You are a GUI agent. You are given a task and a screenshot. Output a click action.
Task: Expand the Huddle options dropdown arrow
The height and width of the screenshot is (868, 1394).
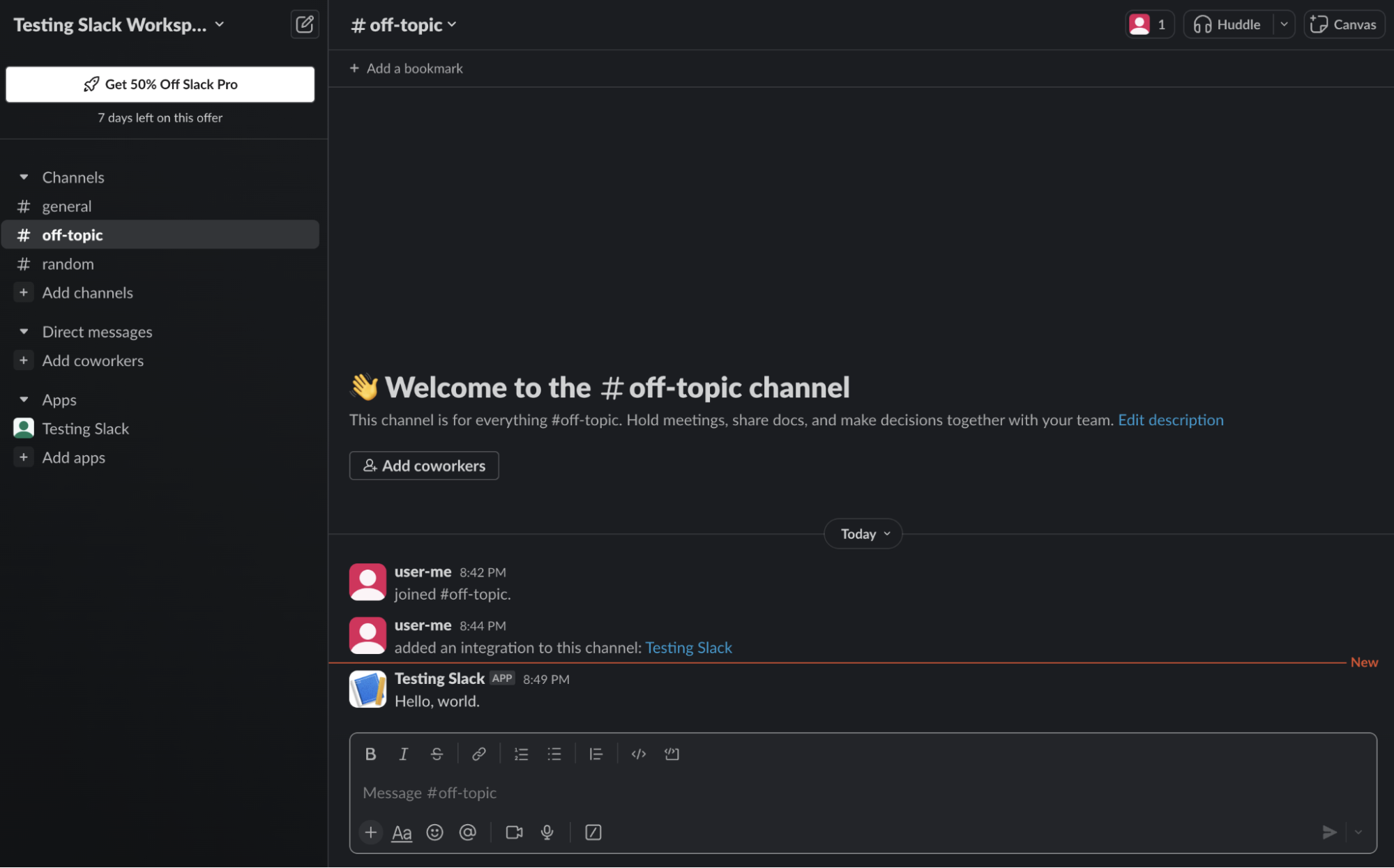pyautogui.click(x=1284, y=24)
